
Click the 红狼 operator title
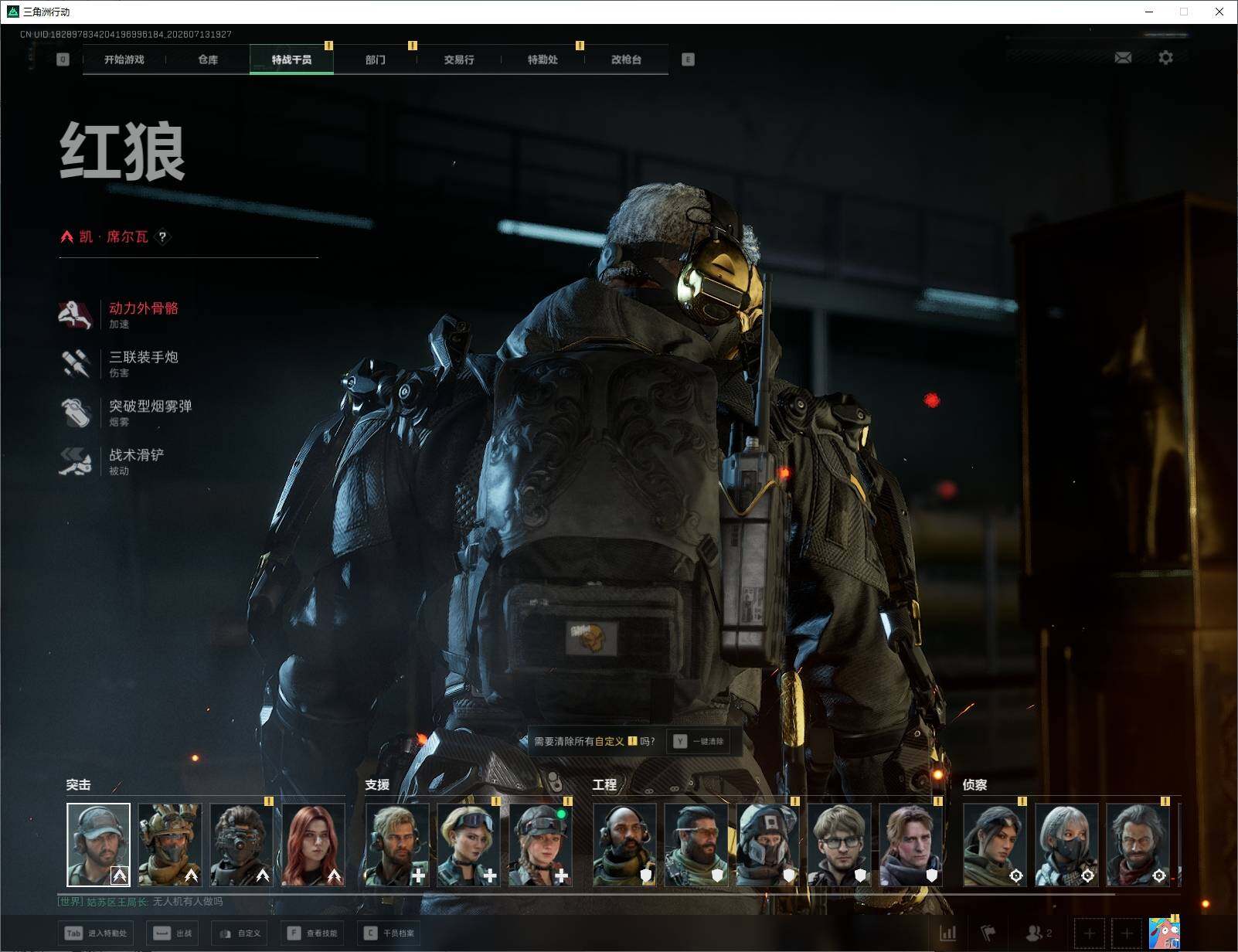pyautogui.click(x=123, y=151)
